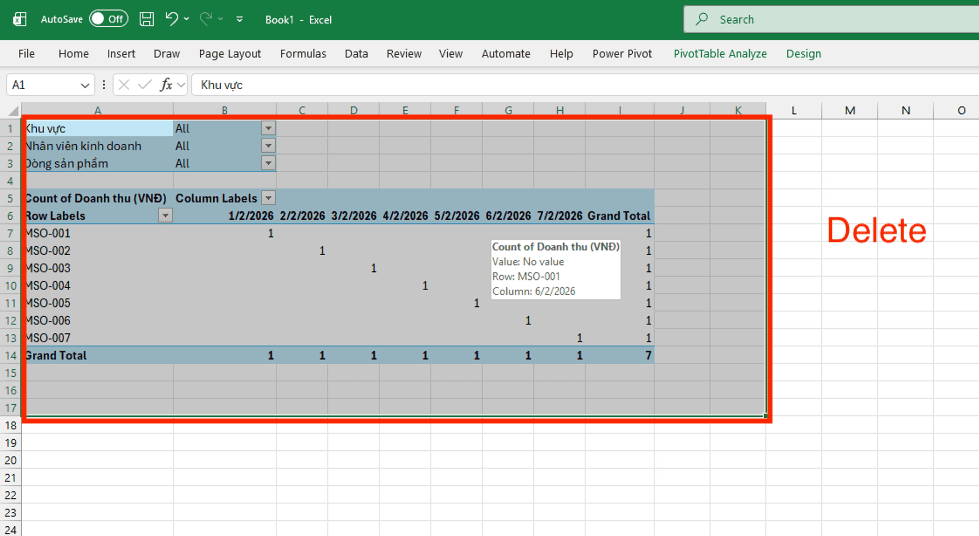Open the PivotTable Analyze tab
The height and width of the screenshot is (536, 979).
point(720,54)
